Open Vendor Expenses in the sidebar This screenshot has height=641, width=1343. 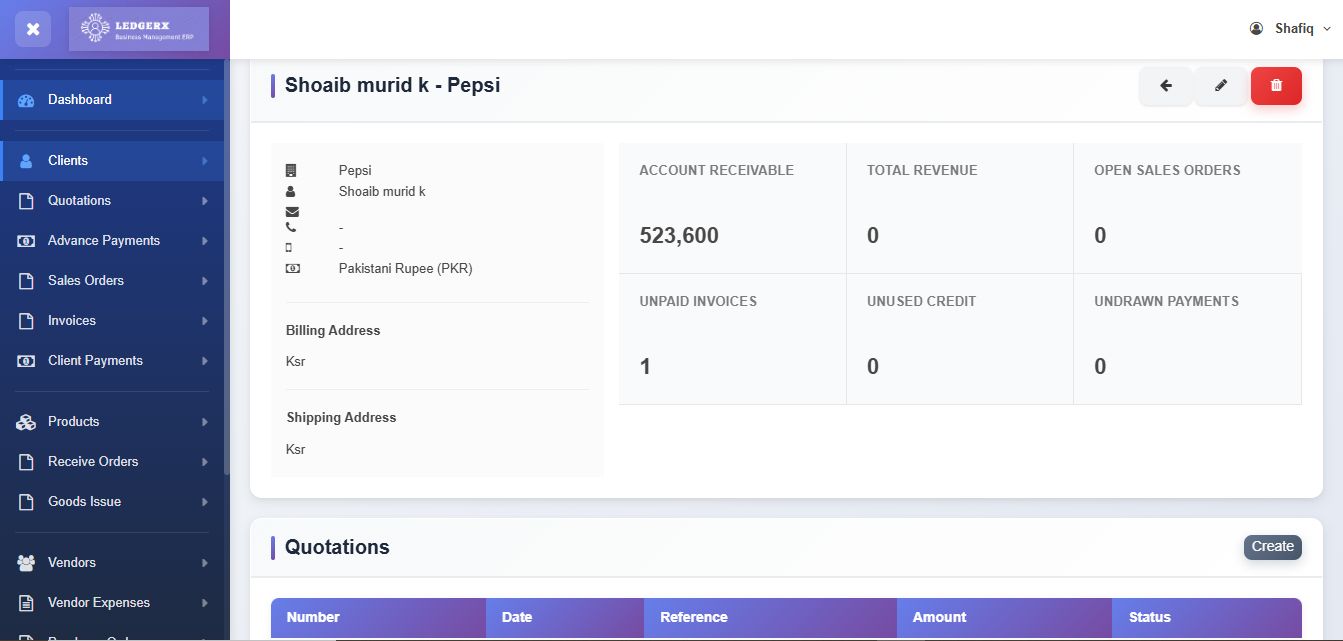pyautogui.click(x=99, y=603)
